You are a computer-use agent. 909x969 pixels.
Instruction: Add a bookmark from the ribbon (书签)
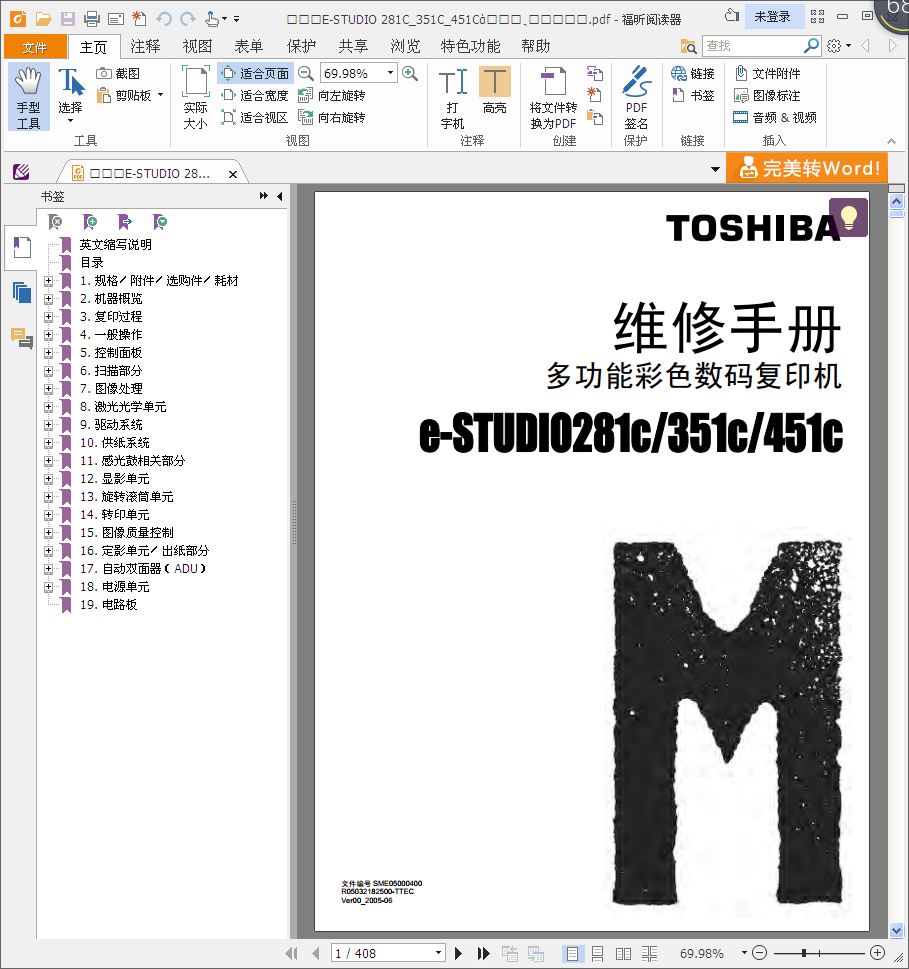[x=693, y=95]
